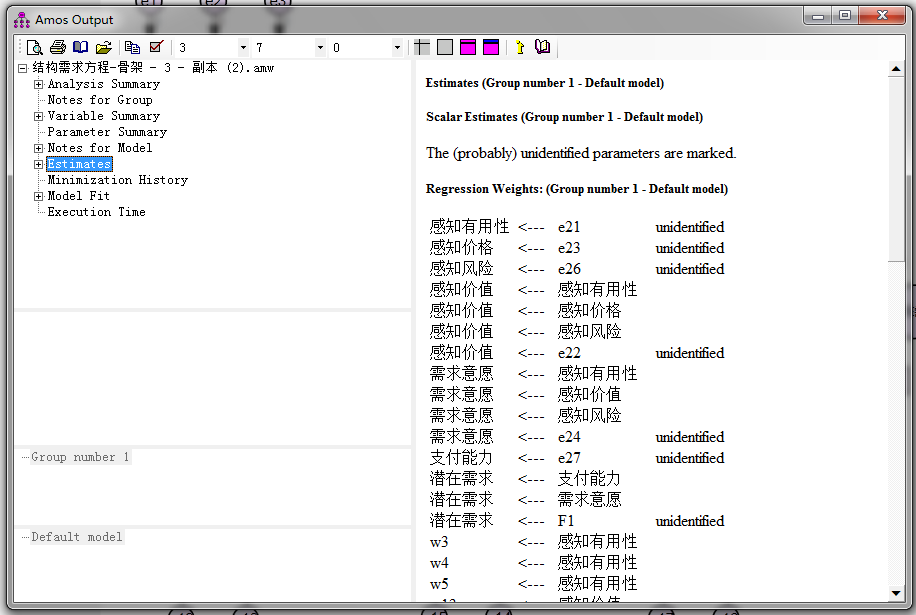Click the 支付能力 <--- e27 dependent variable
This screenshot has width=916, height=615.
pyautogui.click(x=461, y=458)
